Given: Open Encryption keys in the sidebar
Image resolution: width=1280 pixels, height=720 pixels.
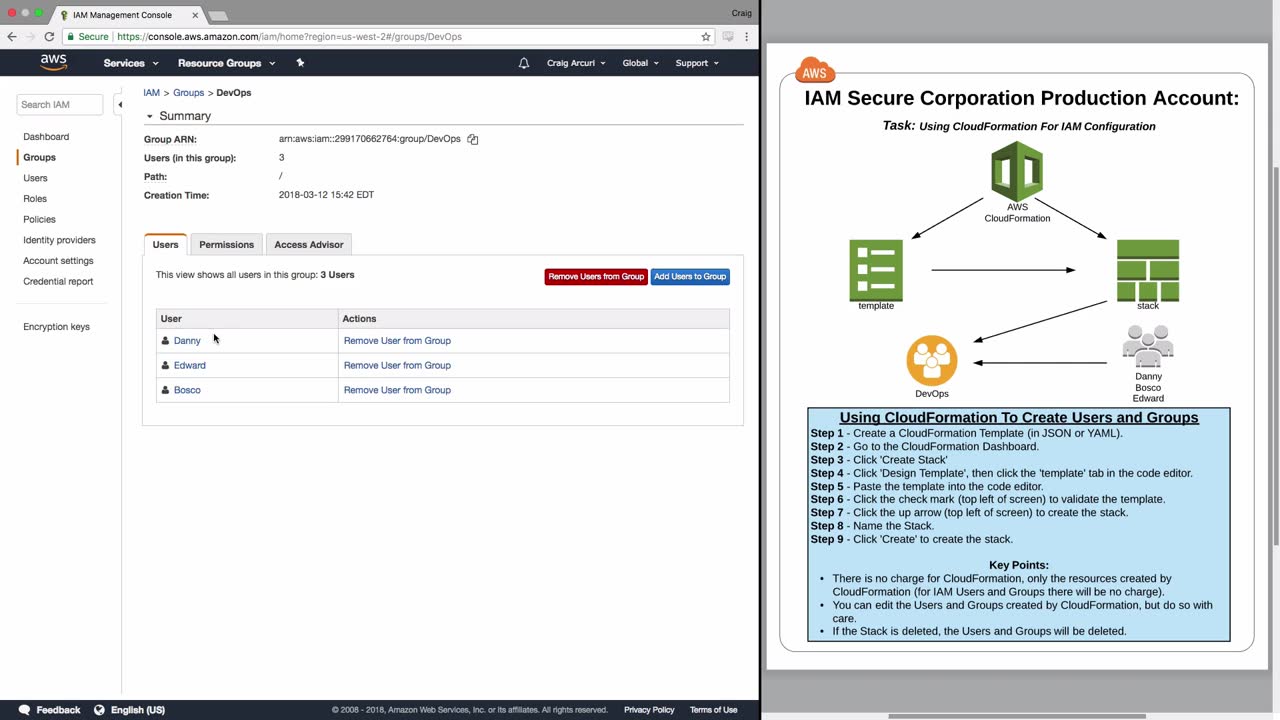Looking at the screenshot, I should (x=56, y=327).
